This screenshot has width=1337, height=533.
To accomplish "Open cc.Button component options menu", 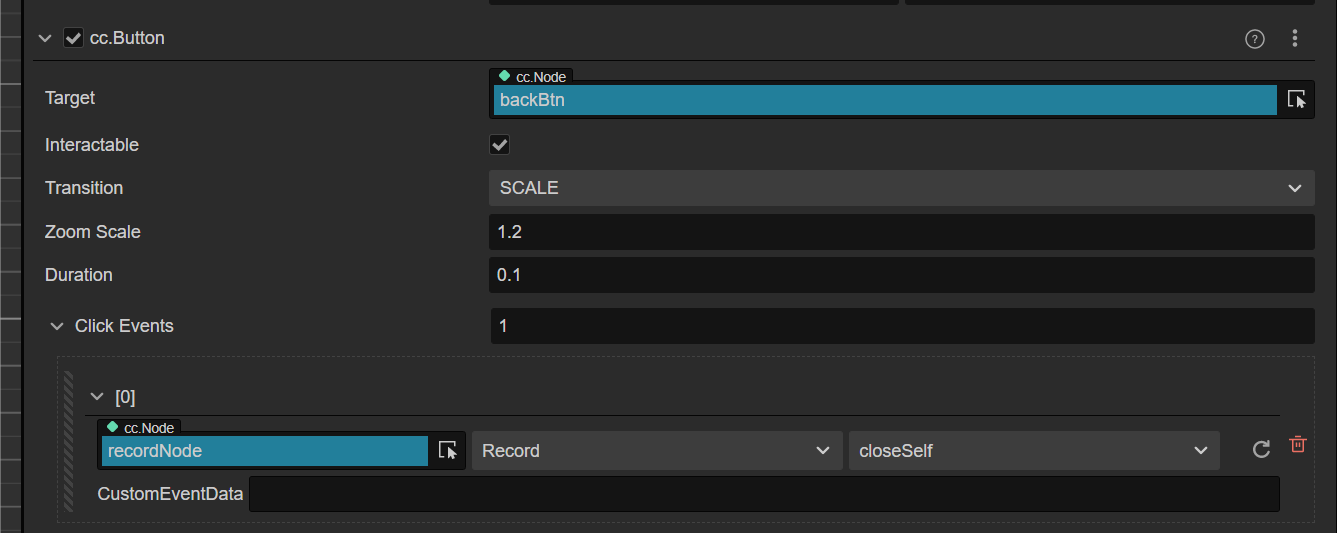I will pos(1295,39).
